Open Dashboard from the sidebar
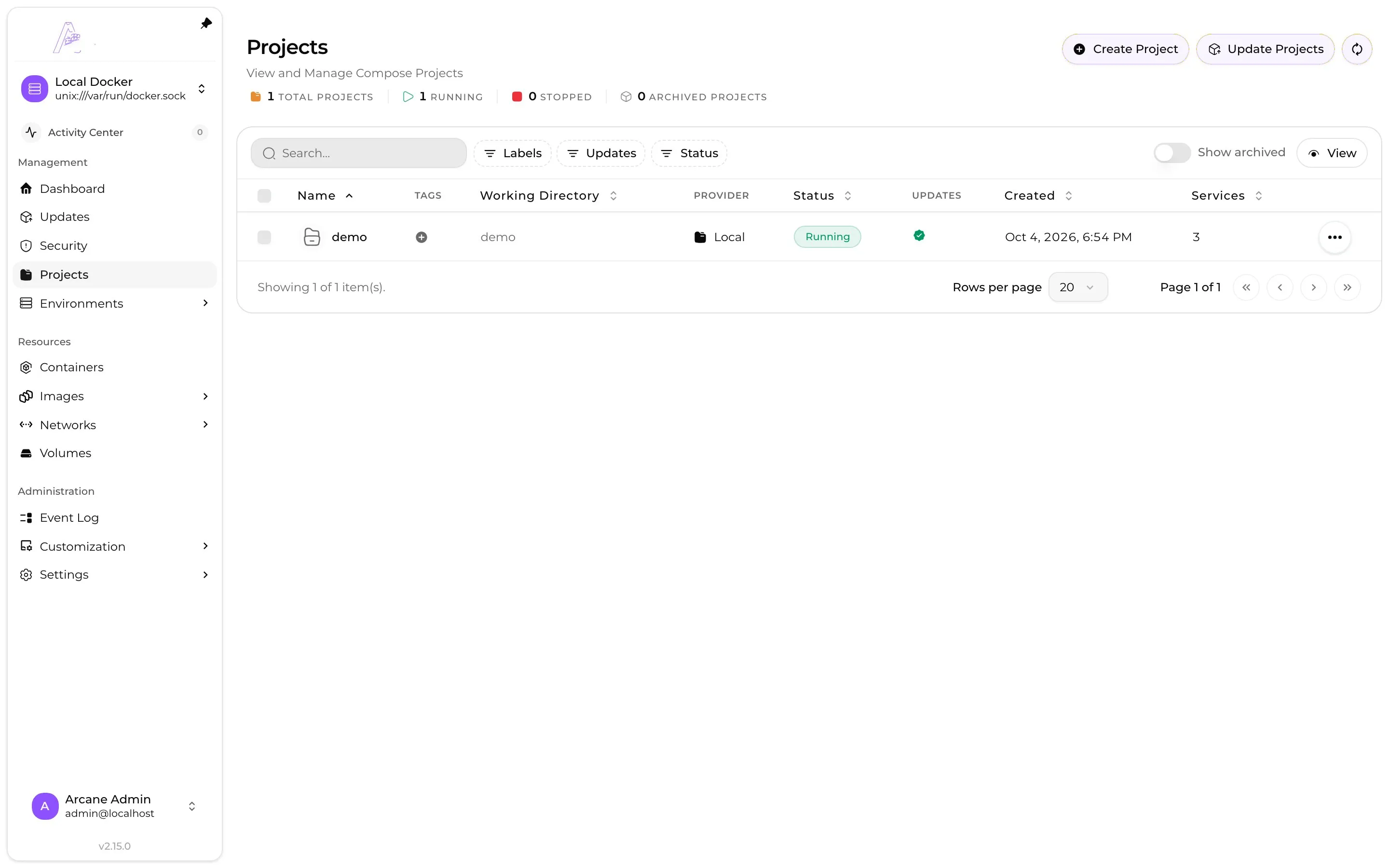This screenshot has width=1389, height=868. 115,188
